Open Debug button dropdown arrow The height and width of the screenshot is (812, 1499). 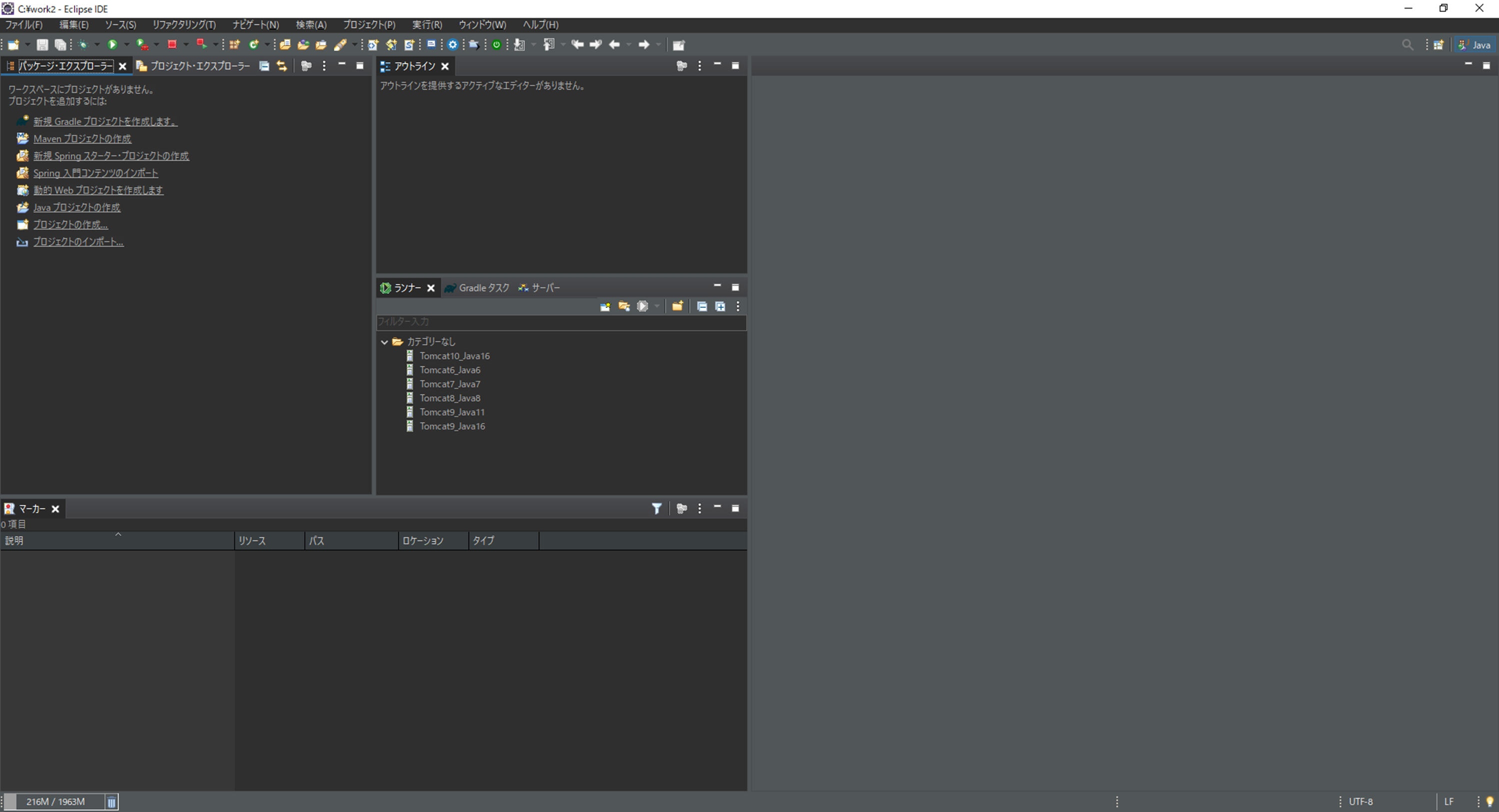[96, 45]
